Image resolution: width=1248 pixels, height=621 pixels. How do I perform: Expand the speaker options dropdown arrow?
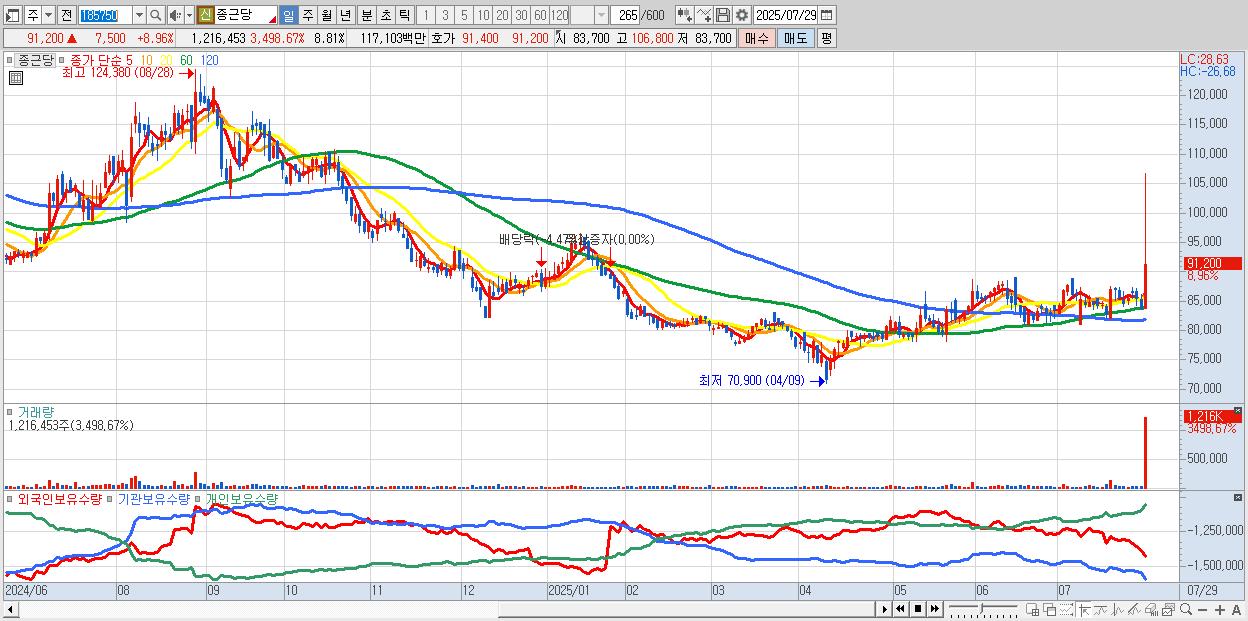point(189,16)
